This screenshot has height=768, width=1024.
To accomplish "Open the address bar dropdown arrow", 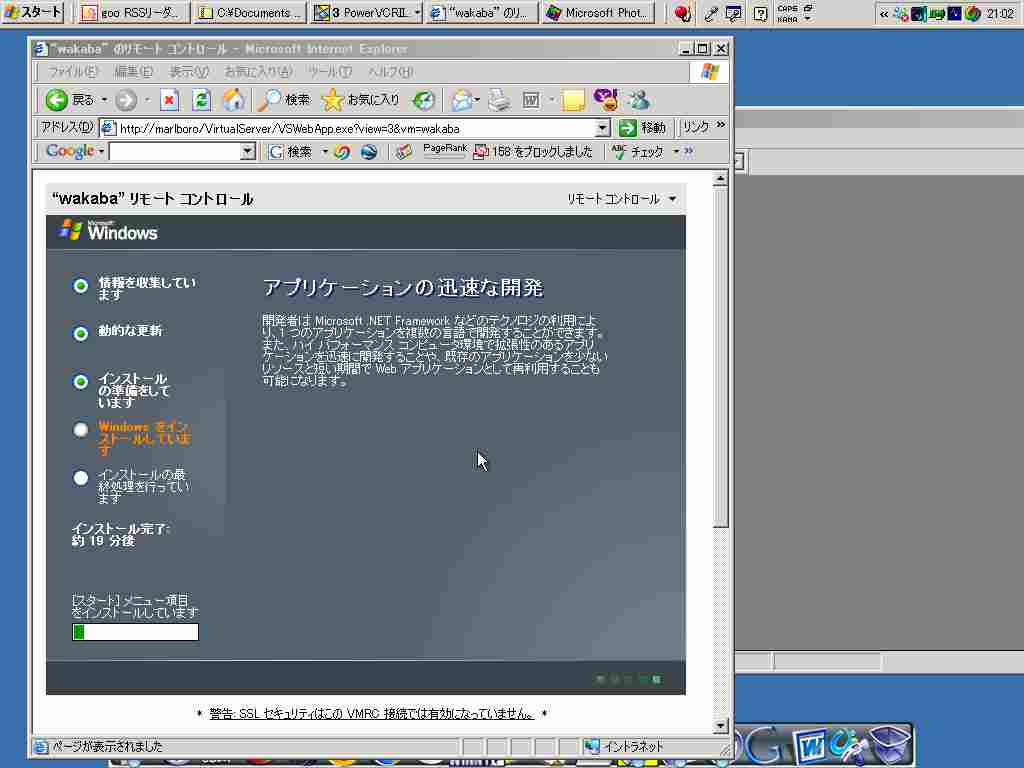I will [603, 128].
